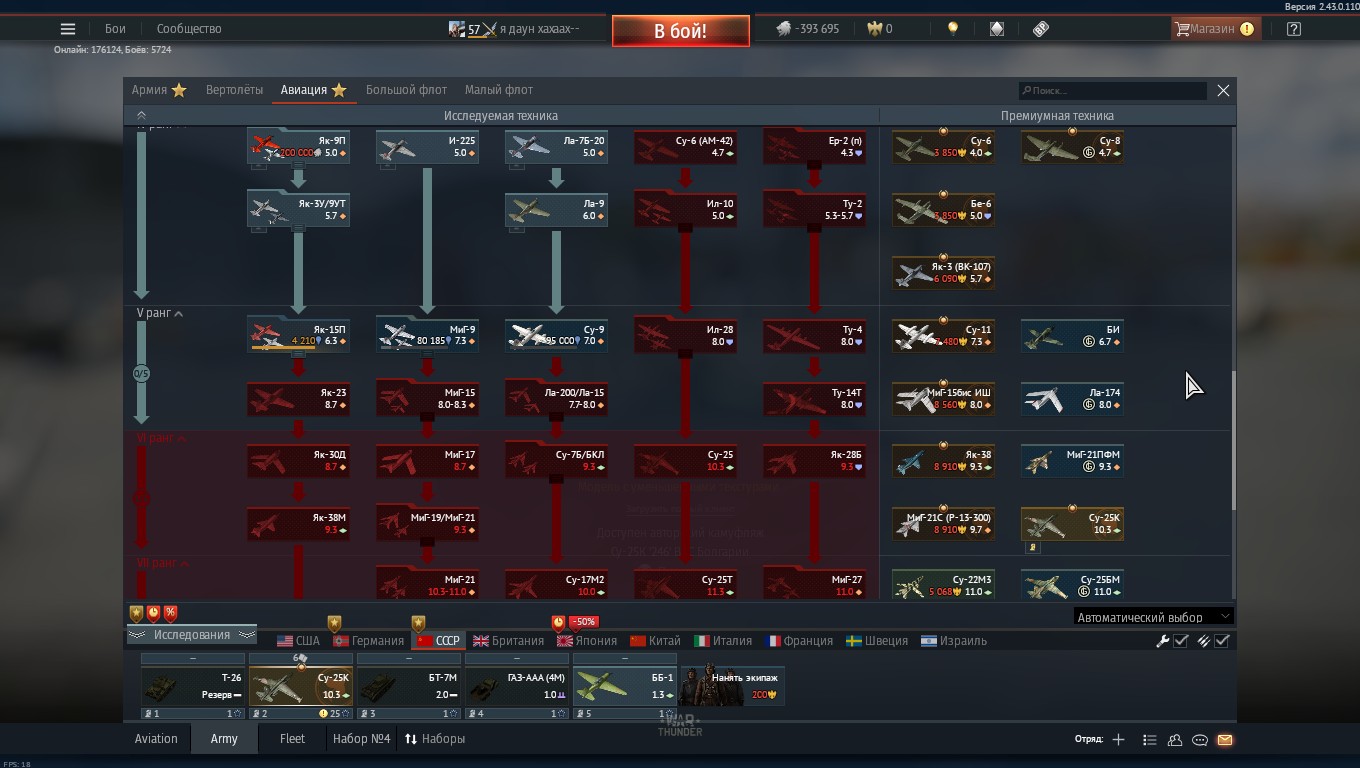The height and width of the screenshot is (768, 1360).
Task: Open the tickets icon in top bar
Action: coord(1041,29)
